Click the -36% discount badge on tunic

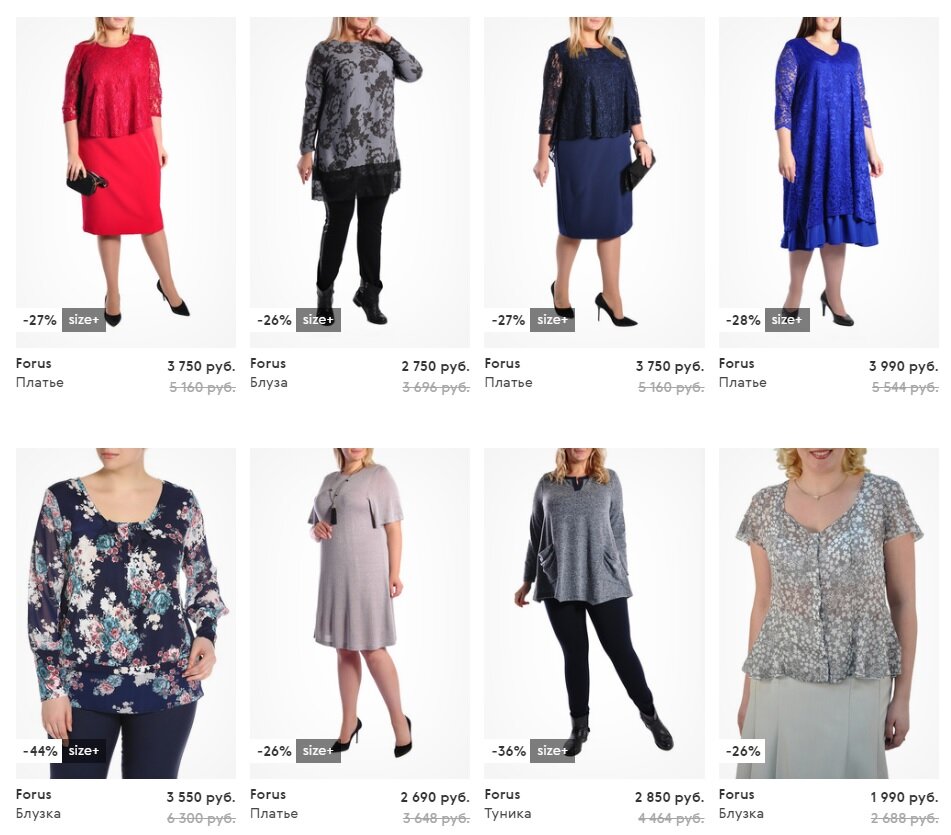[508, 751]
